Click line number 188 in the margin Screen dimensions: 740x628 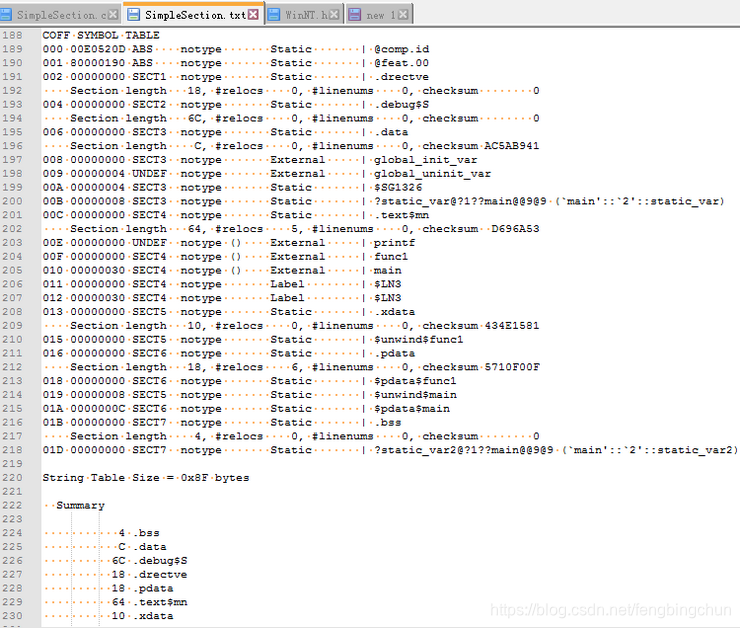pyautogui.click(x=12, y=35)
